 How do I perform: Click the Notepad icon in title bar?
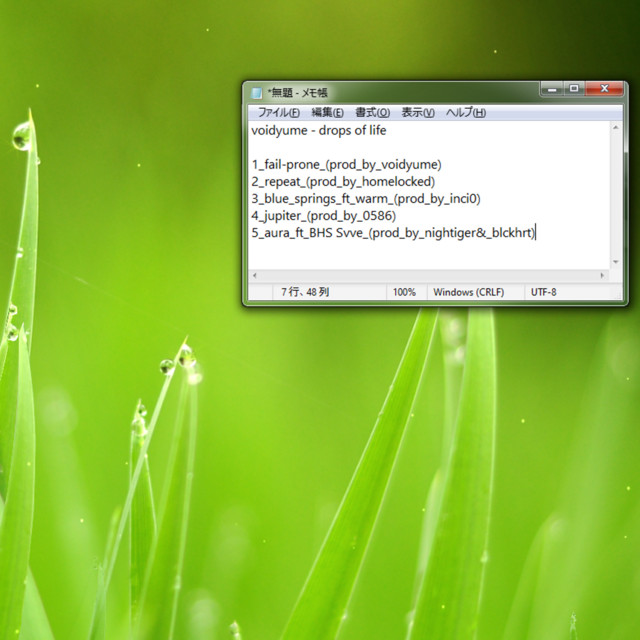coord(256,92)
